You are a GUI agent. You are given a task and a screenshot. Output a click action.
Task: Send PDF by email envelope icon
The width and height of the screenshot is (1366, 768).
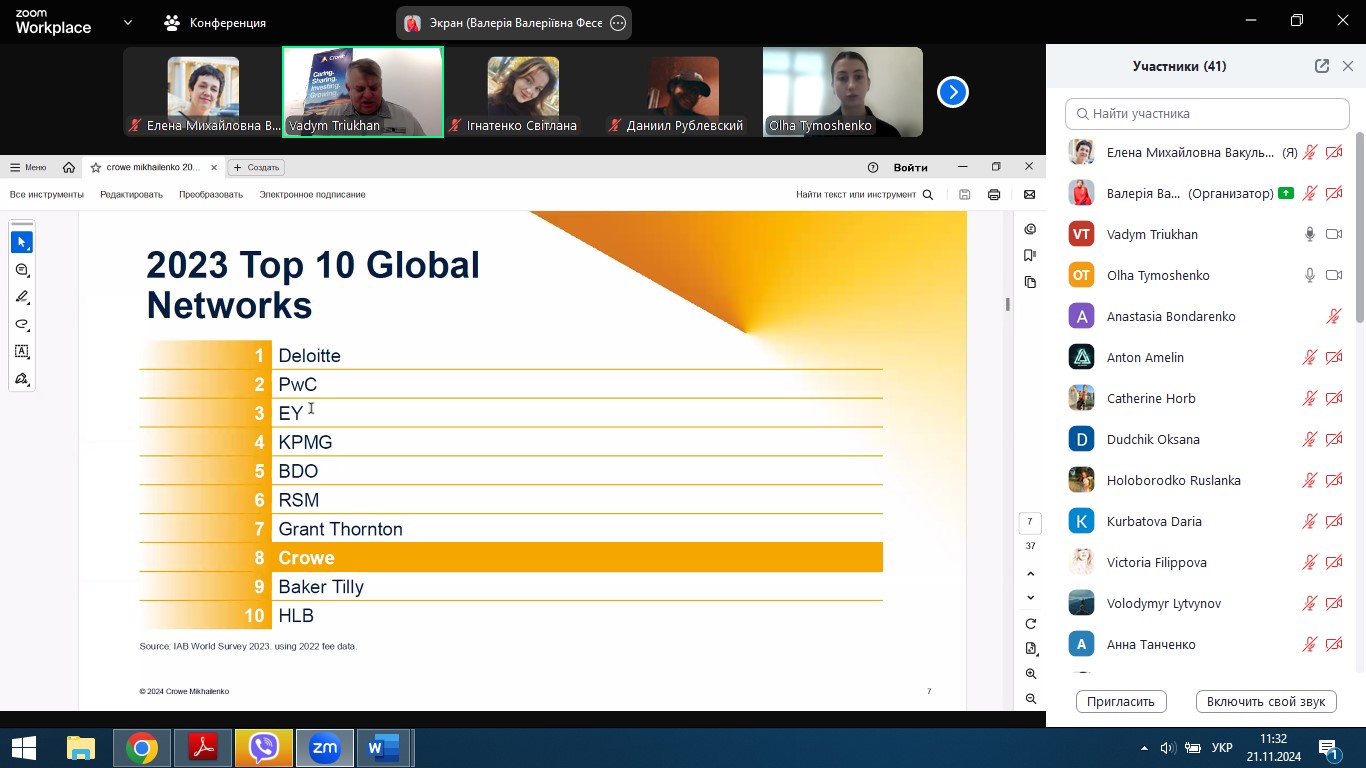1030,195
